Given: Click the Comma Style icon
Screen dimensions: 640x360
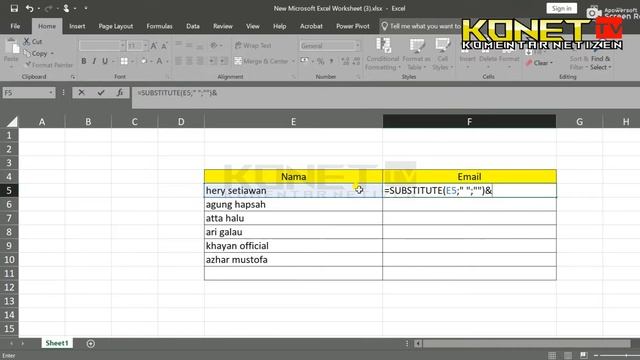Looking at the screenshot, I should (331, 61).
